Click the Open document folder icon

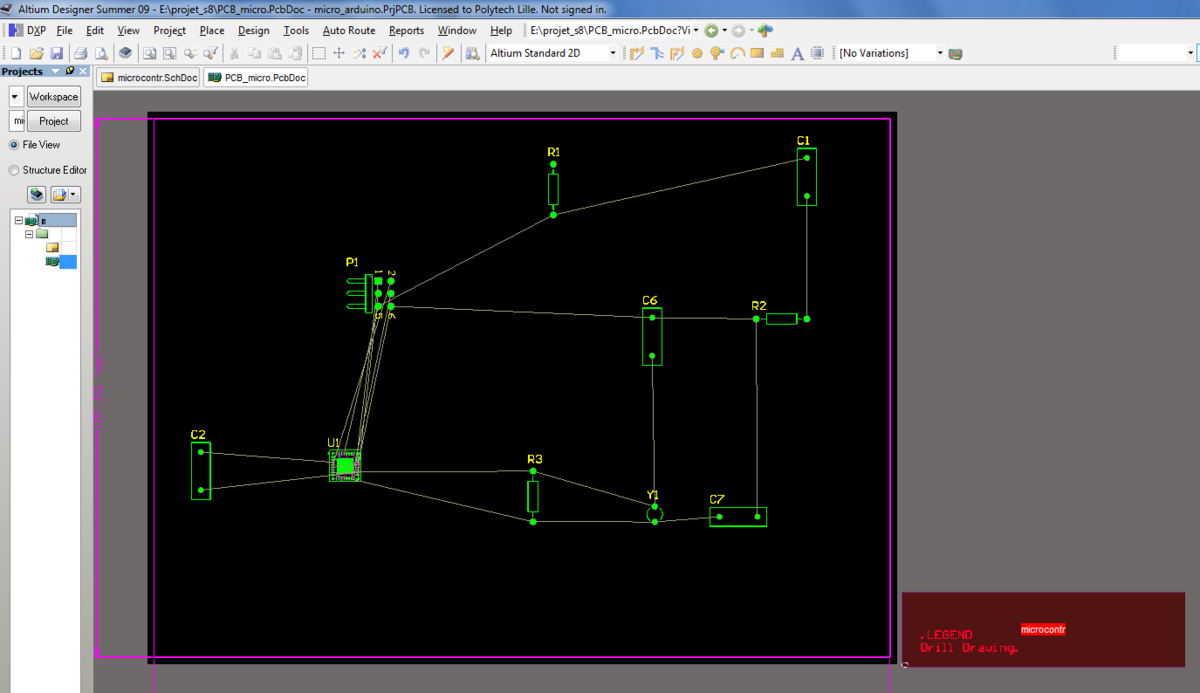click(x=36, y=53)
